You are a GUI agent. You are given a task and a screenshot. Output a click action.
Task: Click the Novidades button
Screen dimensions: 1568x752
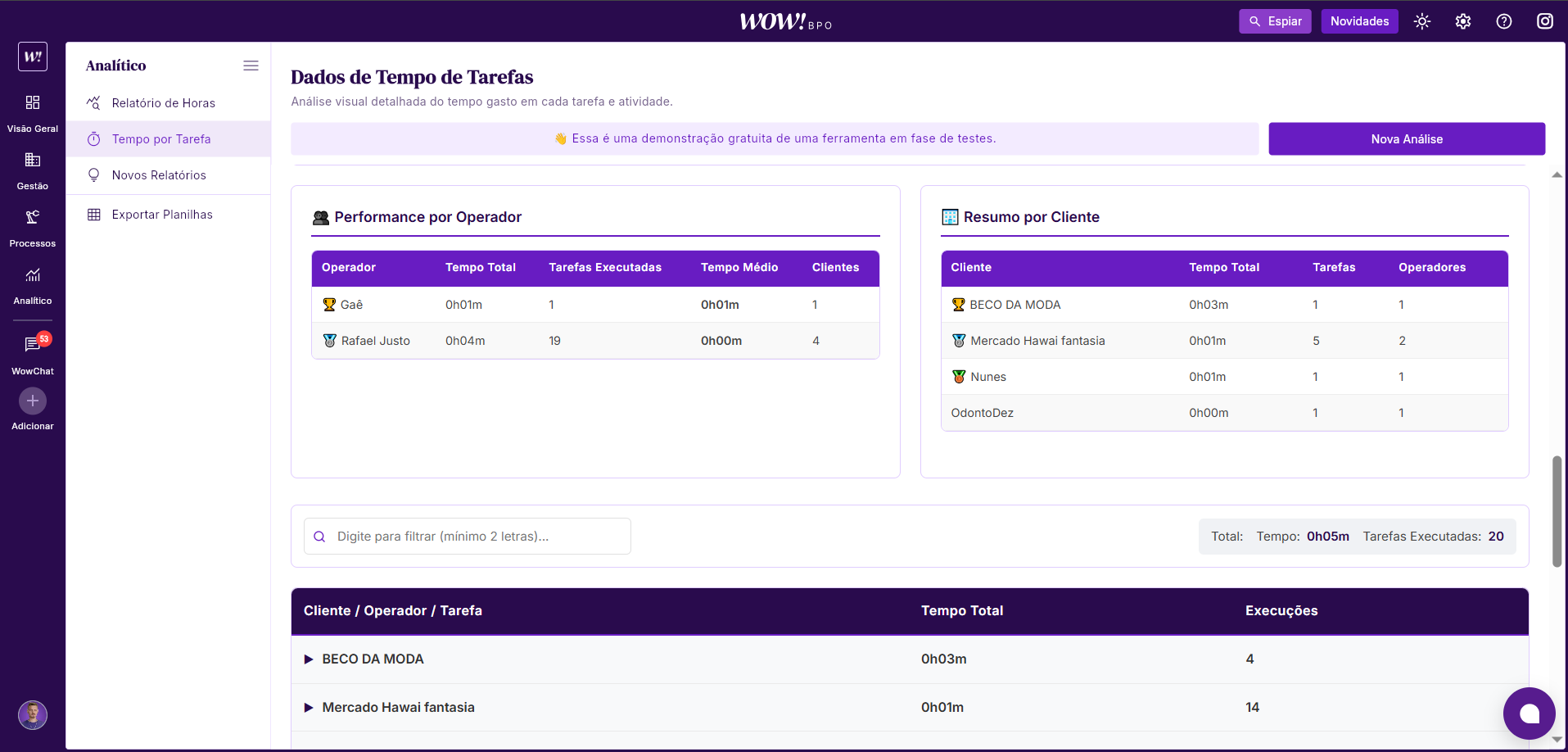(1359, 21)
